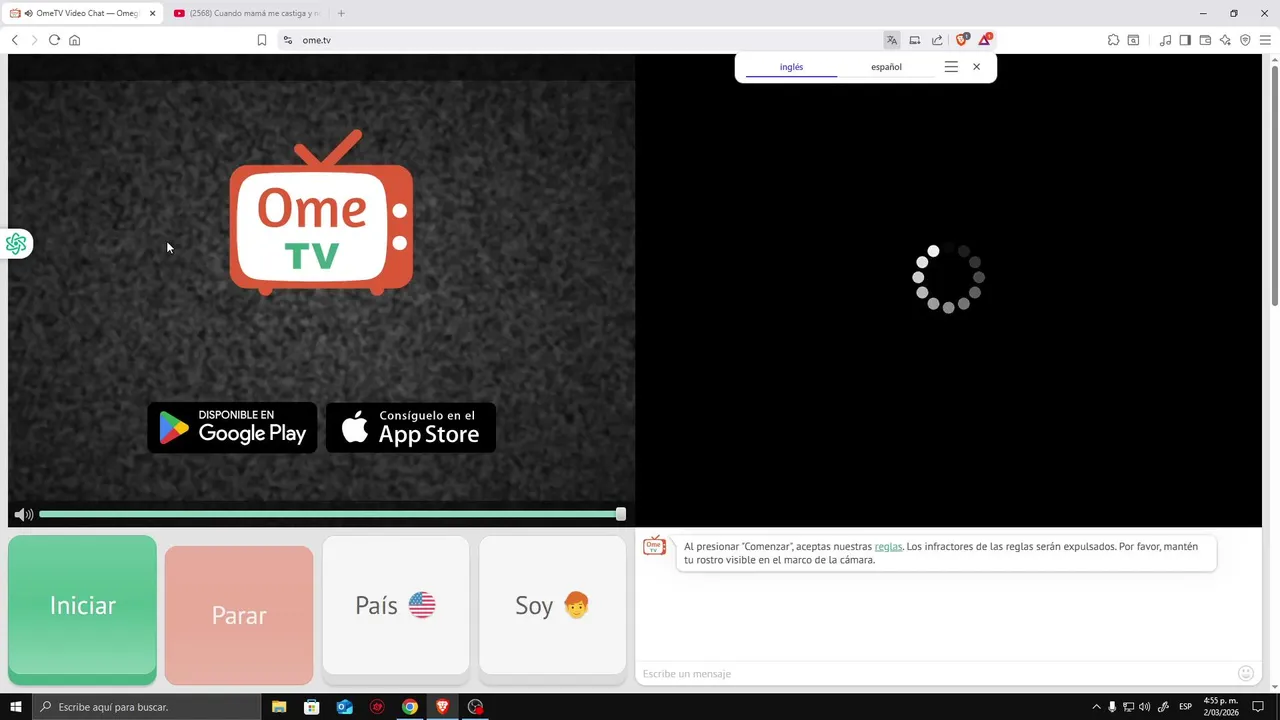Reload the ome.tv page
Image resolution: width=1280 pixels, height=720 pixels.
coord(54,40)
